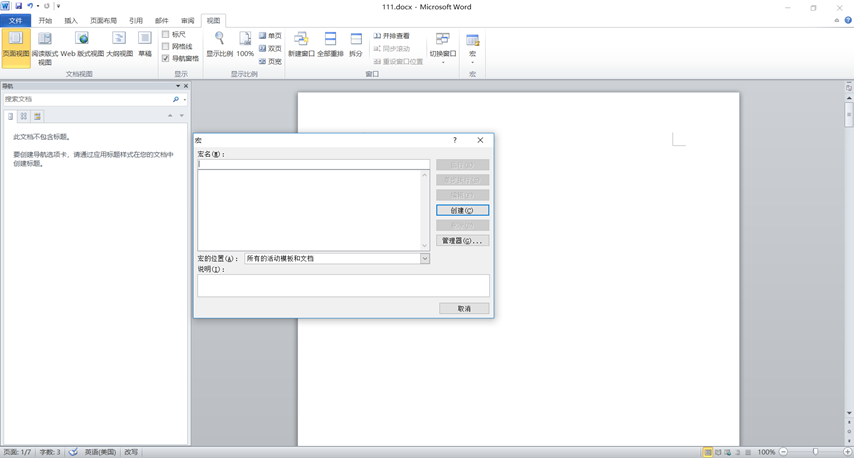Click into the 说明 description box

(343, 285)
